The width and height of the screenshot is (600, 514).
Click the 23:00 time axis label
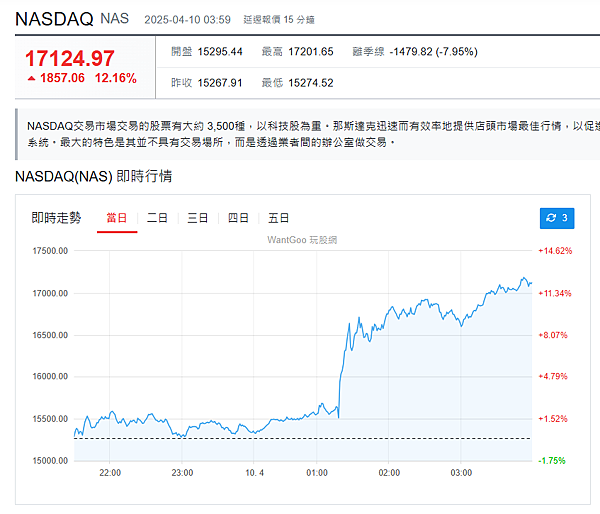pos(182,473)
